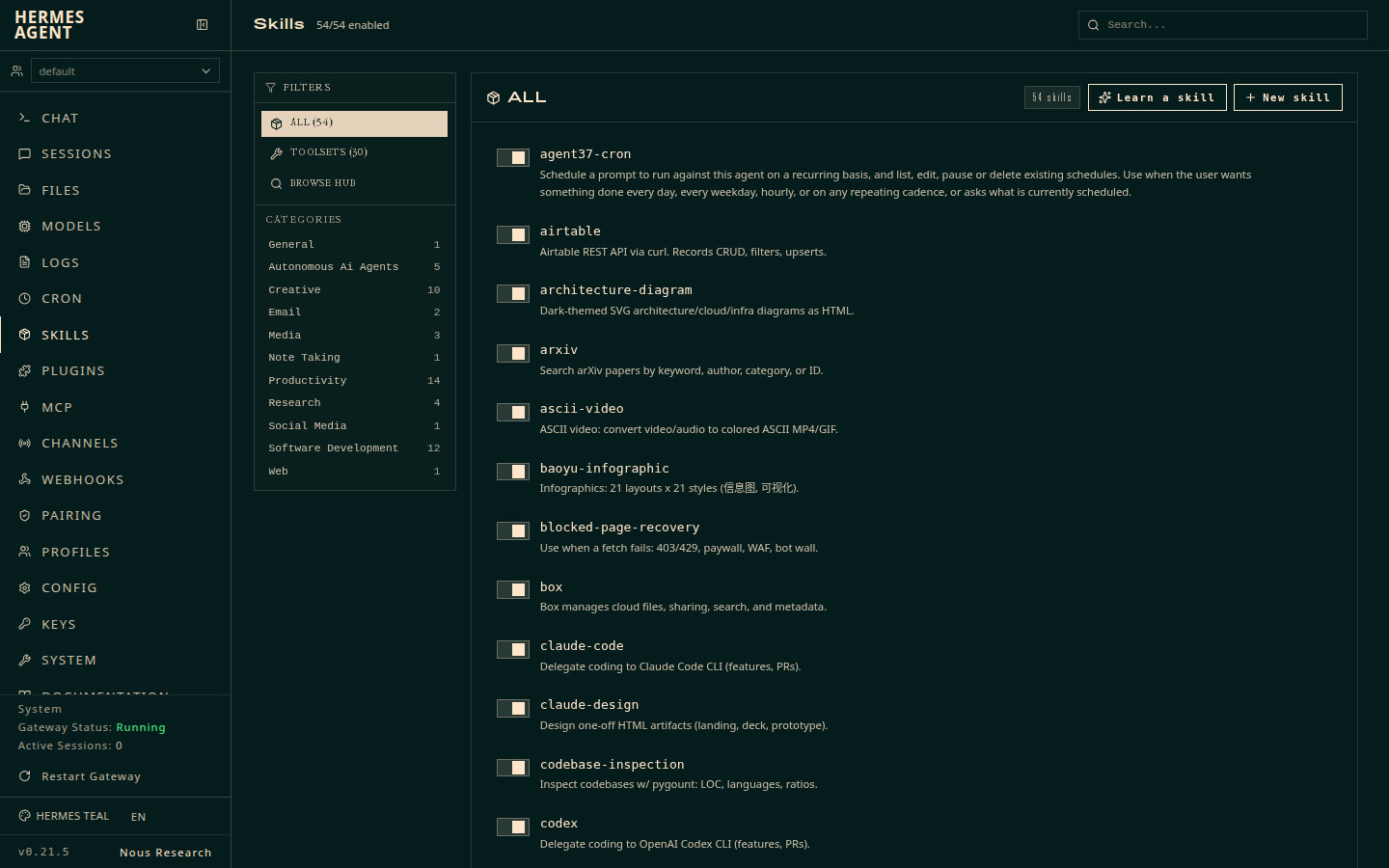Image resolution: width=1389 pixels, height=868 pixels.
Task: Open the Browse Hub filter
Action: pyautogui.click(x=354, y=183)
